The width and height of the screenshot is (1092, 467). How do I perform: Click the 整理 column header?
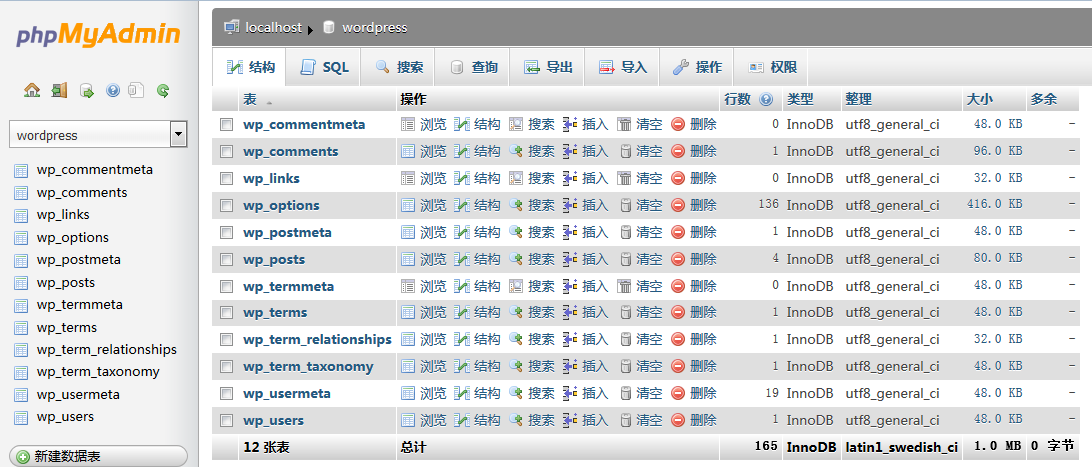pyautogui.click(x=859, y=100)
